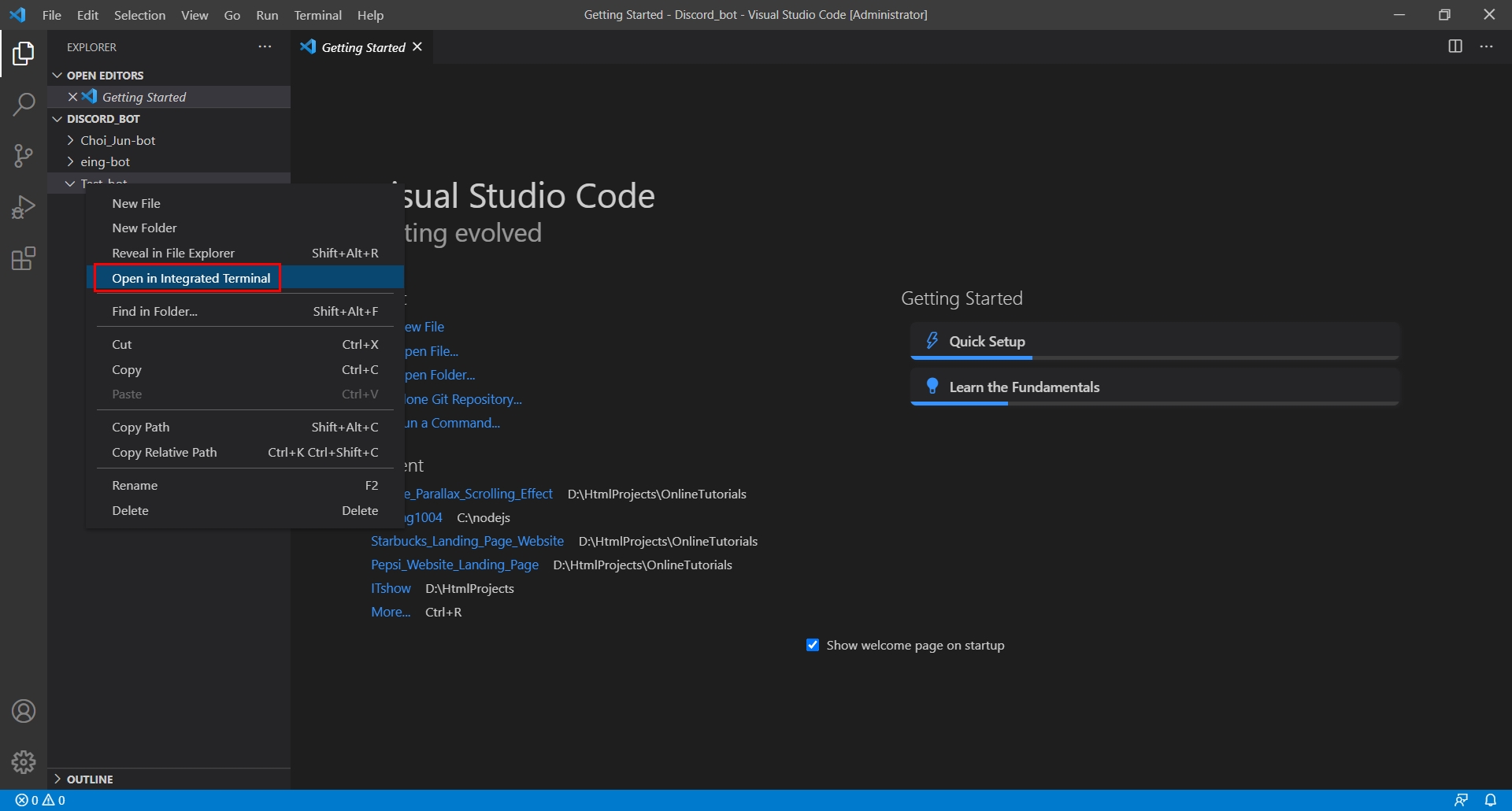Toggle Show welcome page on startup checkbox

[813, 645]
